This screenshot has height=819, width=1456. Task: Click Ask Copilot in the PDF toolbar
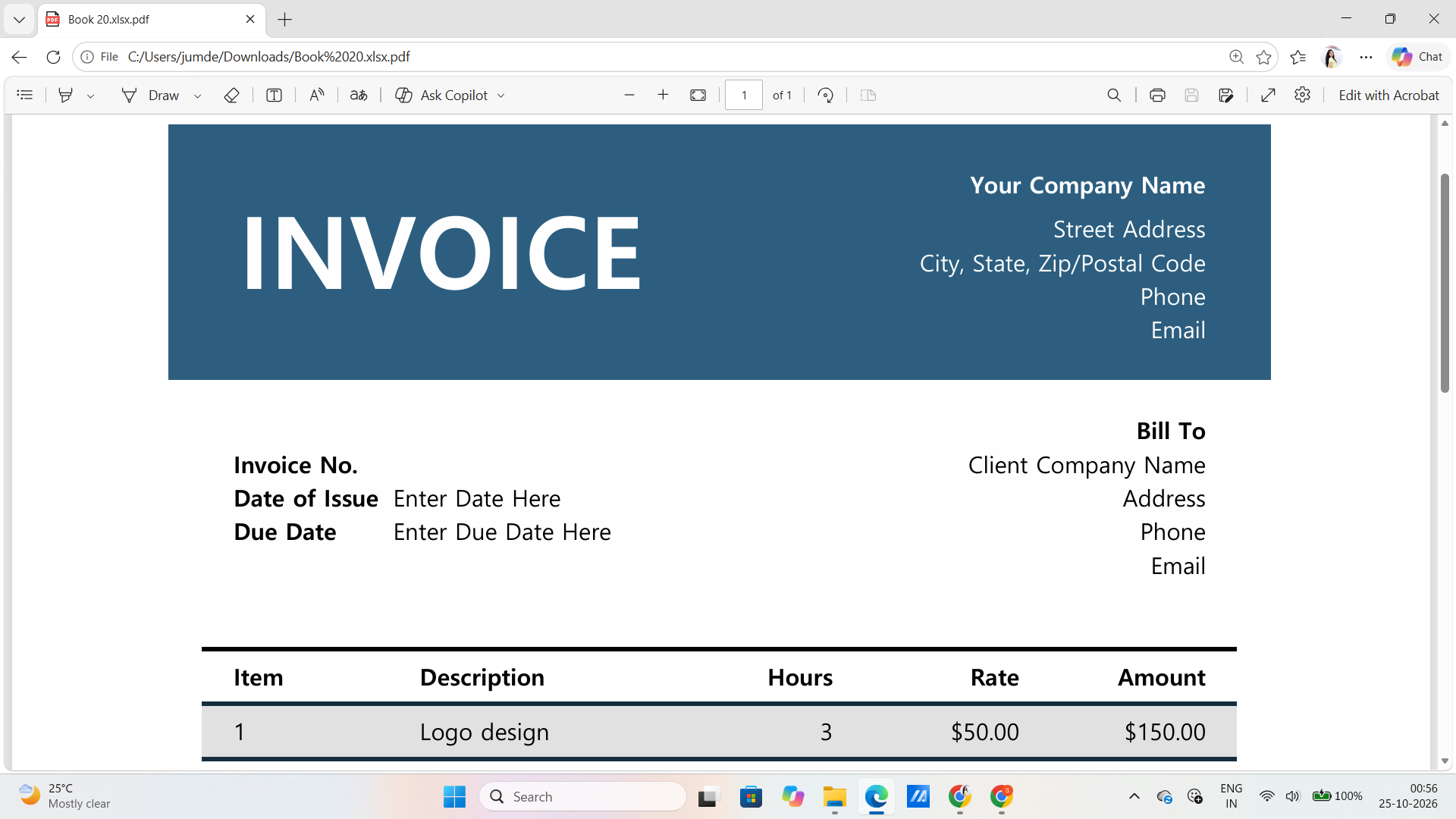pyautogui.click(x=442, y=96)
